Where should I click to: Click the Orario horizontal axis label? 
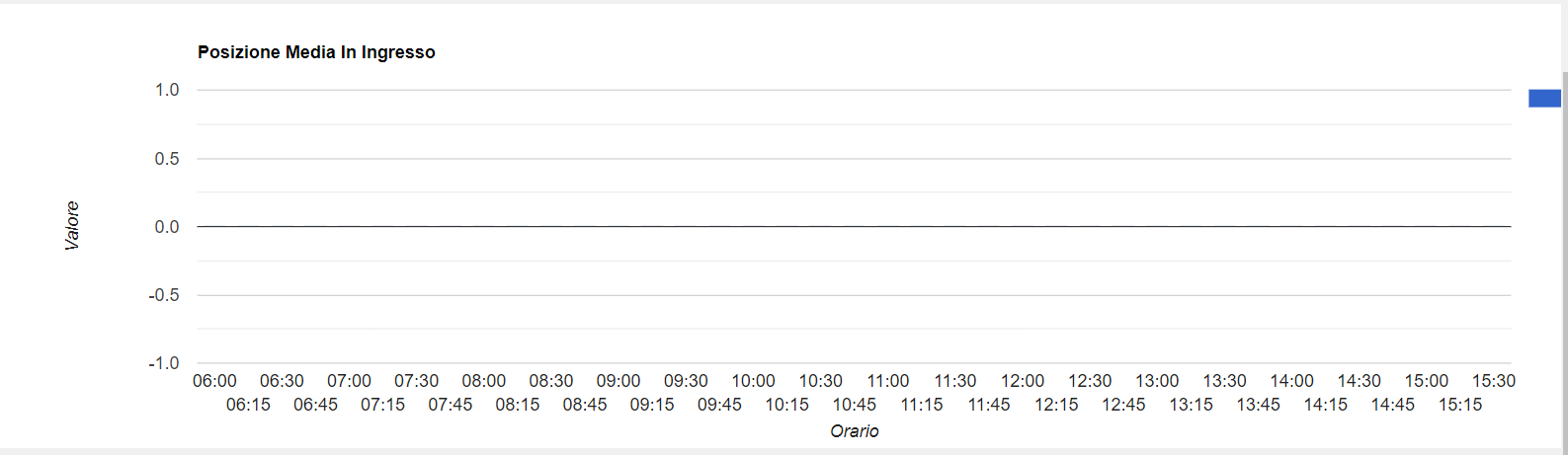tap(855, 431)
